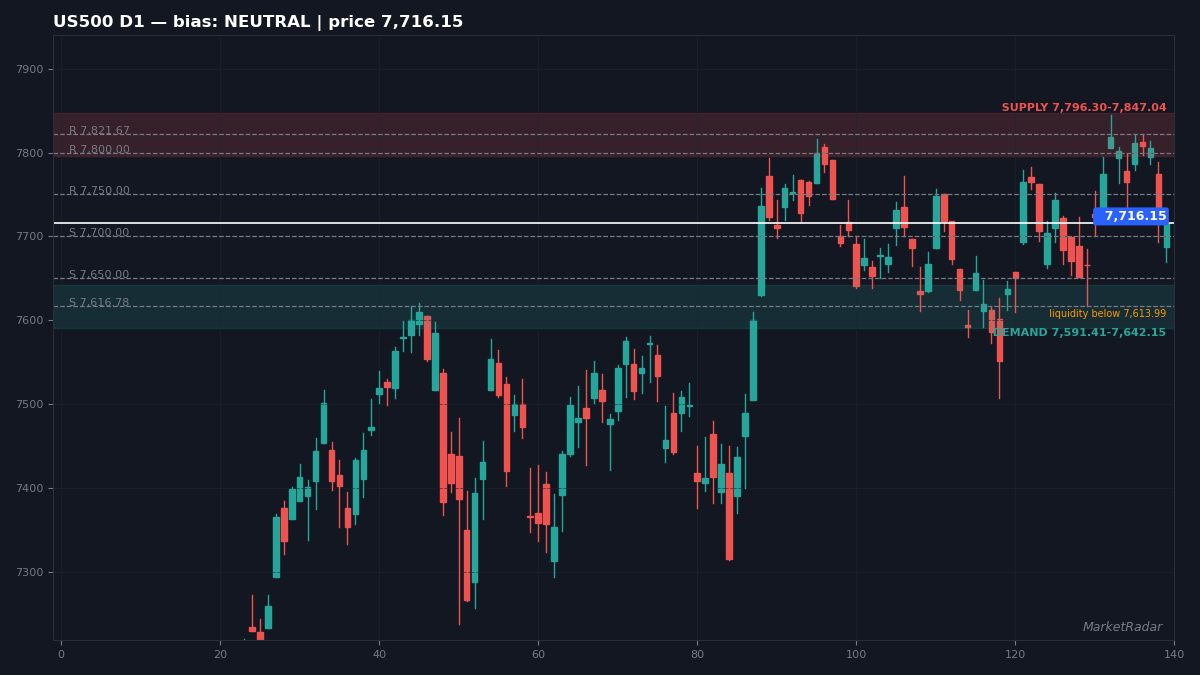The height and width of the screenshot is (675, 1200).
Task: Click resistance label R 7,800.00
Action: (99, 150)
